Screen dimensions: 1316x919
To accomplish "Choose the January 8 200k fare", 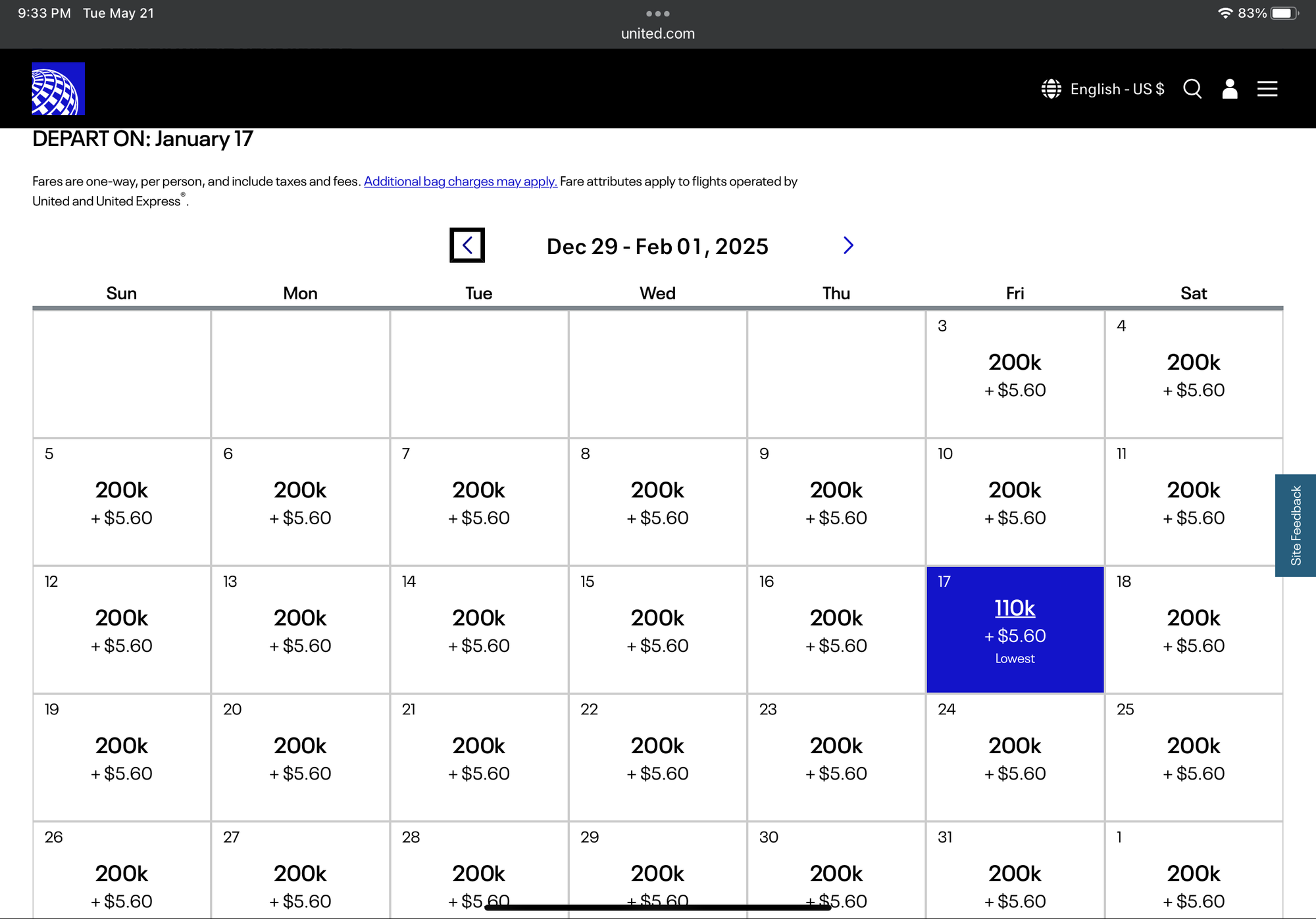I will [x=657, y=502].
